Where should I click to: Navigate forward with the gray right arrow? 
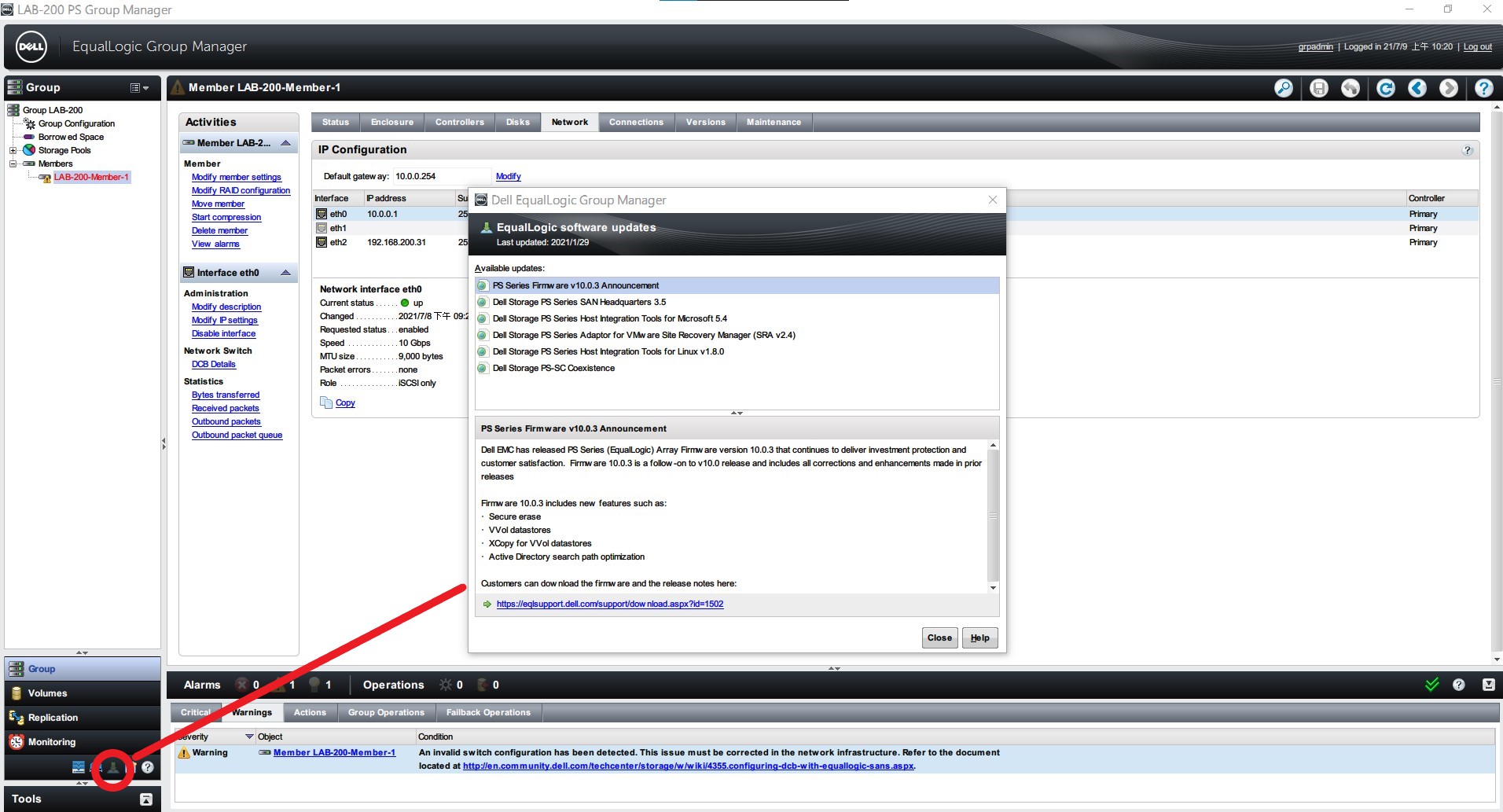click(x=1449, y=88)
